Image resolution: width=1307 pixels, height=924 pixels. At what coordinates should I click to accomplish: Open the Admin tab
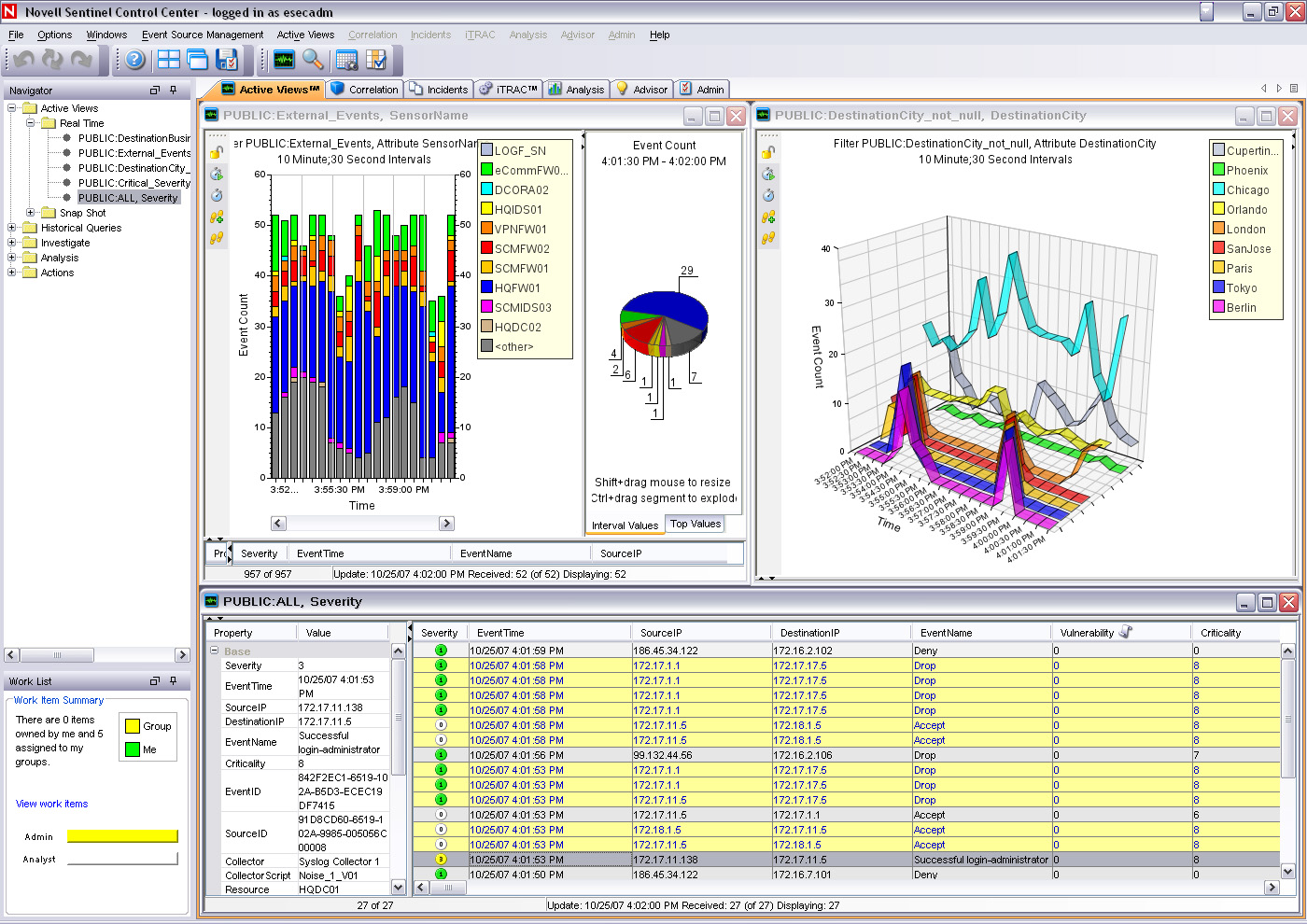[x=701, y=90]
